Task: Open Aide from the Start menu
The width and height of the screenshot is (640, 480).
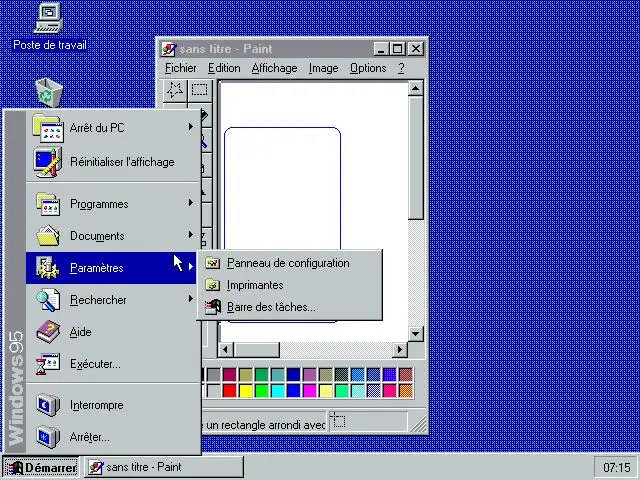Action: coord(113,332)
